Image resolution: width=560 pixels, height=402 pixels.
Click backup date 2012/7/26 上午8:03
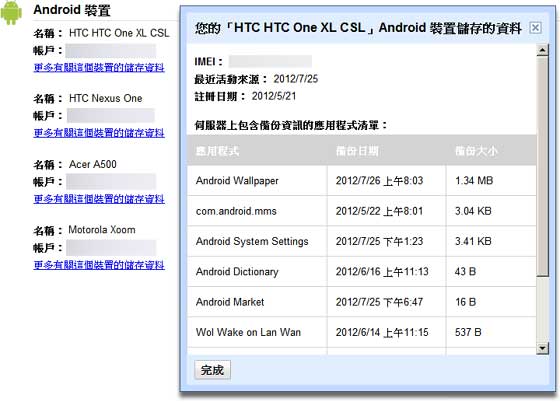point(379,181)
